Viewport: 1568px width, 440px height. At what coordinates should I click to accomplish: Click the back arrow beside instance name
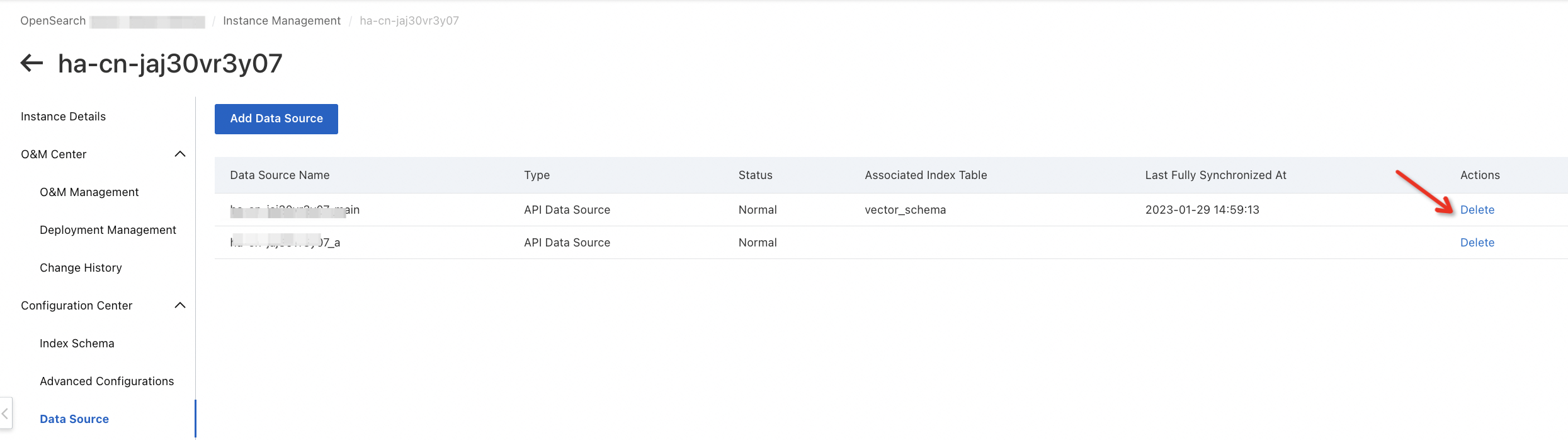[x=31, y=63]
